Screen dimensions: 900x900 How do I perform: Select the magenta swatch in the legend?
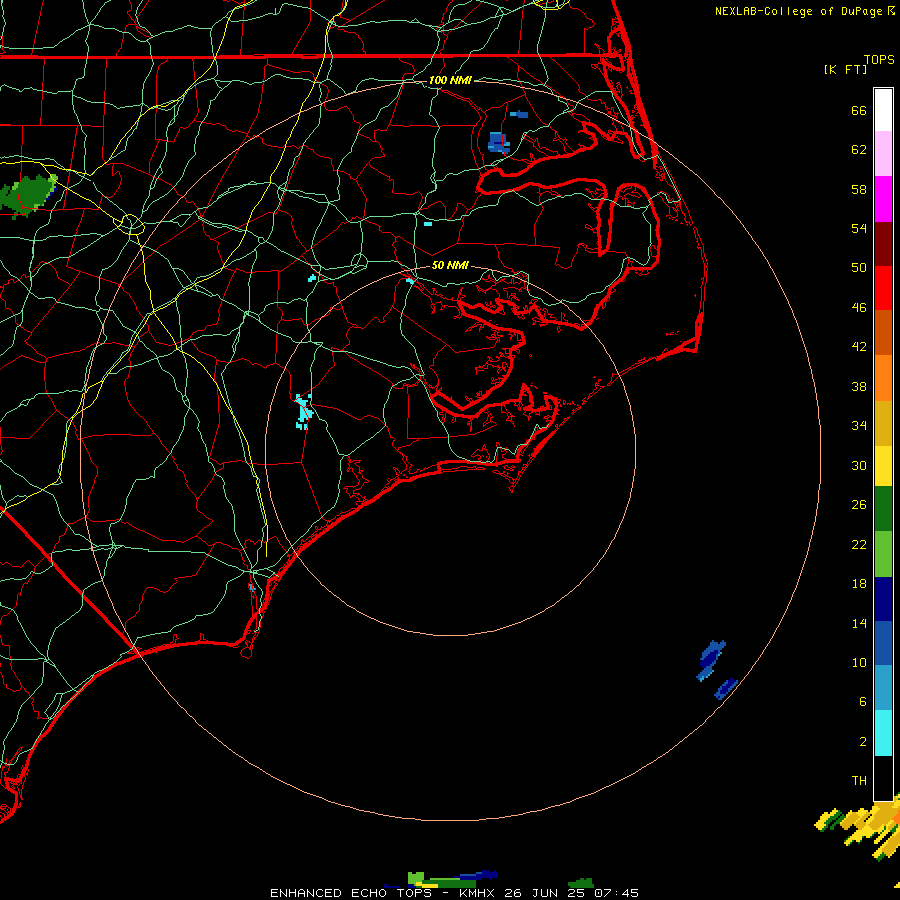pyautogui.click(x=883, y=199)
